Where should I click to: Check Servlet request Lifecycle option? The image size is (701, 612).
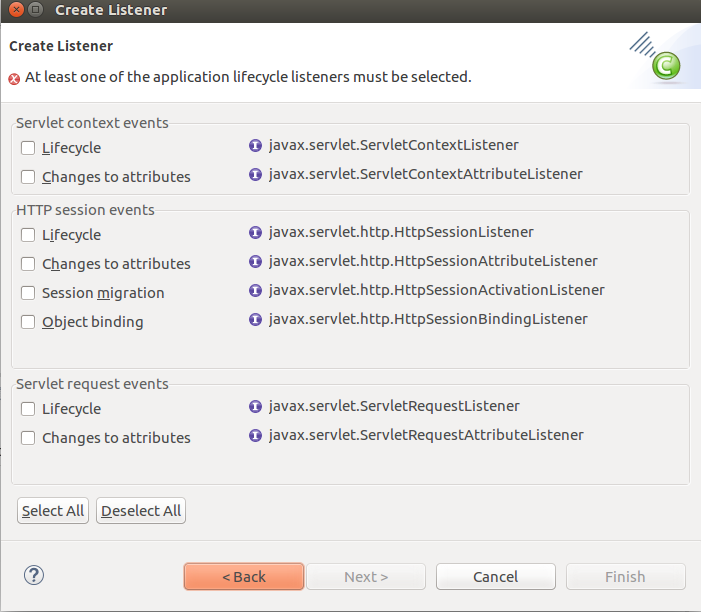[x=28, y=409]
